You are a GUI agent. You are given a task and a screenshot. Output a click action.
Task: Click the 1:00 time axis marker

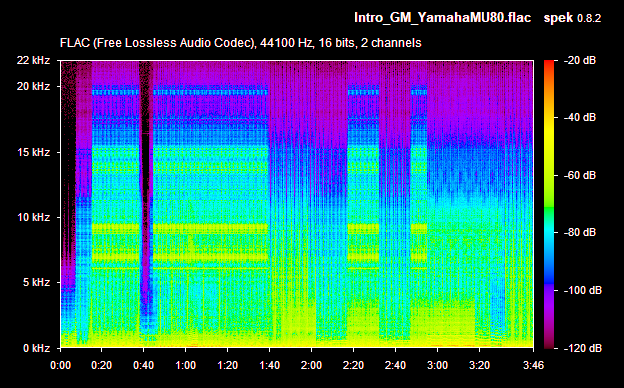point(185,365)
